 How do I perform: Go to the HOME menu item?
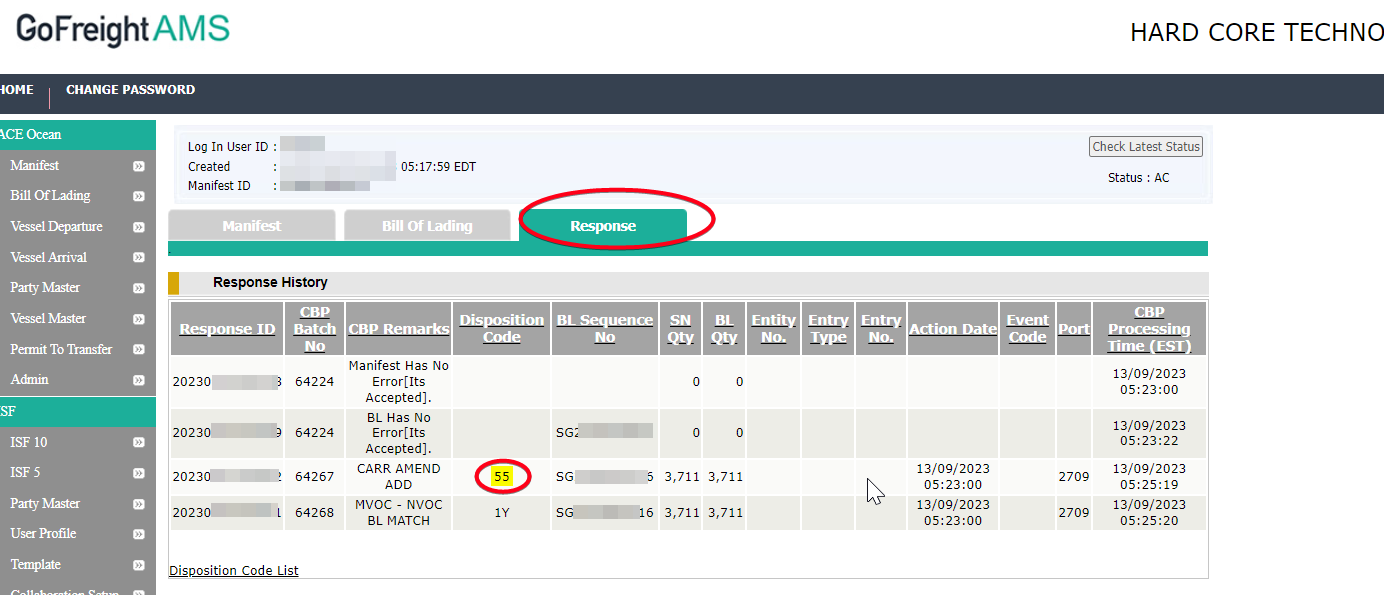tap(16, 89)
